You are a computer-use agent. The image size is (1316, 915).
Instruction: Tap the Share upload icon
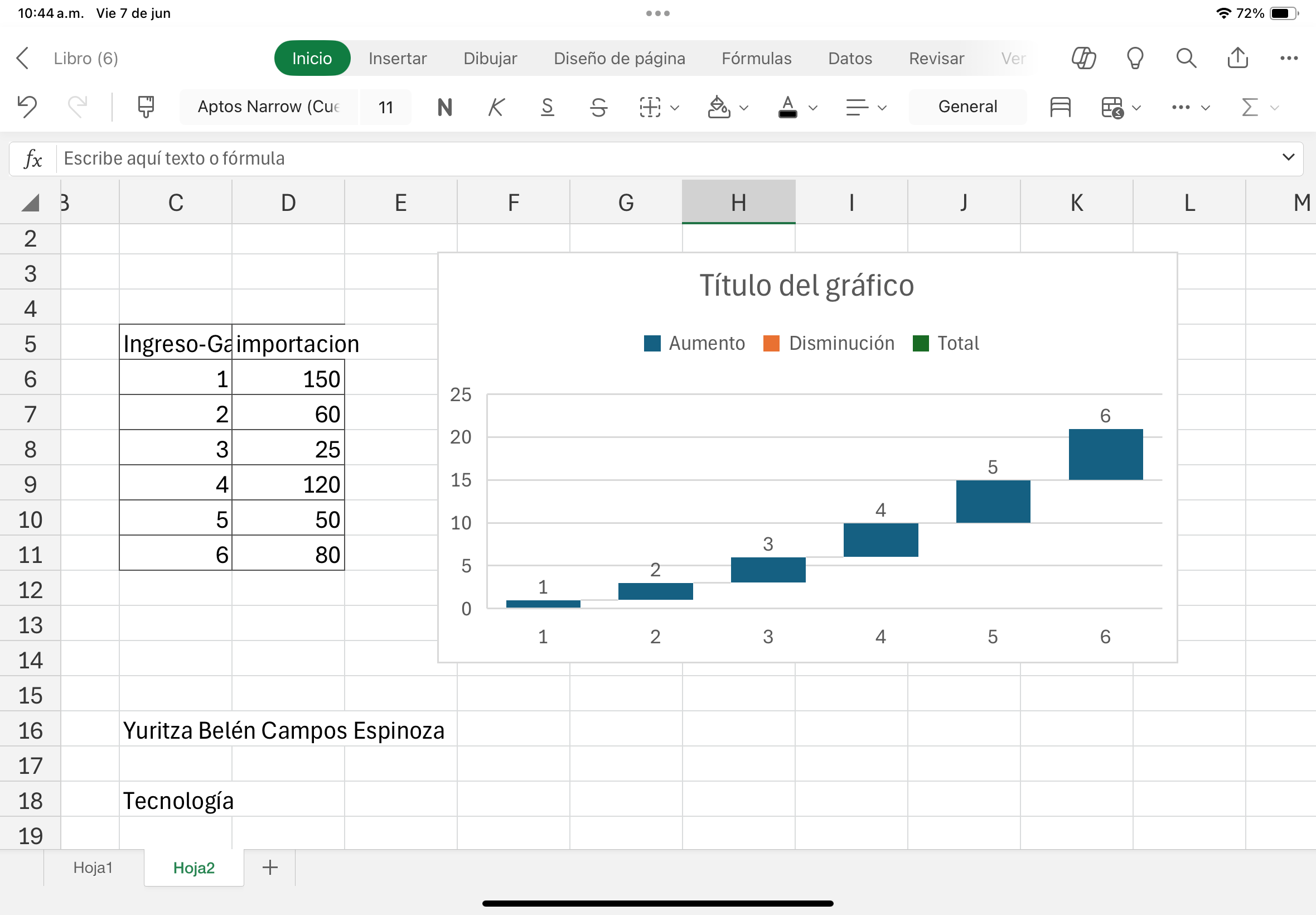click(1237, 58)
